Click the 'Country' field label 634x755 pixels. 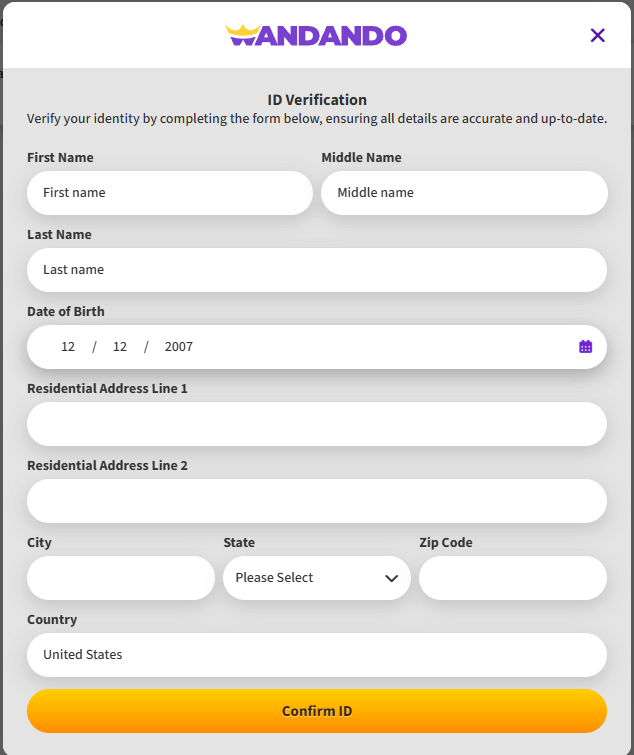click(x=52, y=619)
